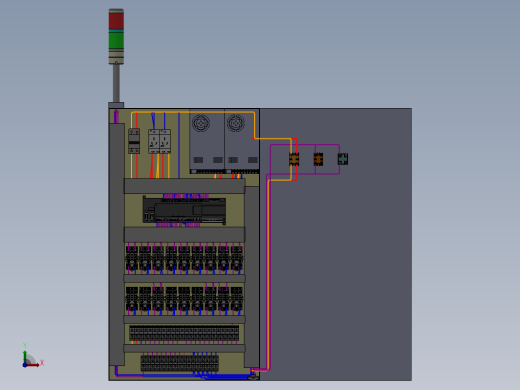Pick the fan of the right power supply

tap(236, 123)
